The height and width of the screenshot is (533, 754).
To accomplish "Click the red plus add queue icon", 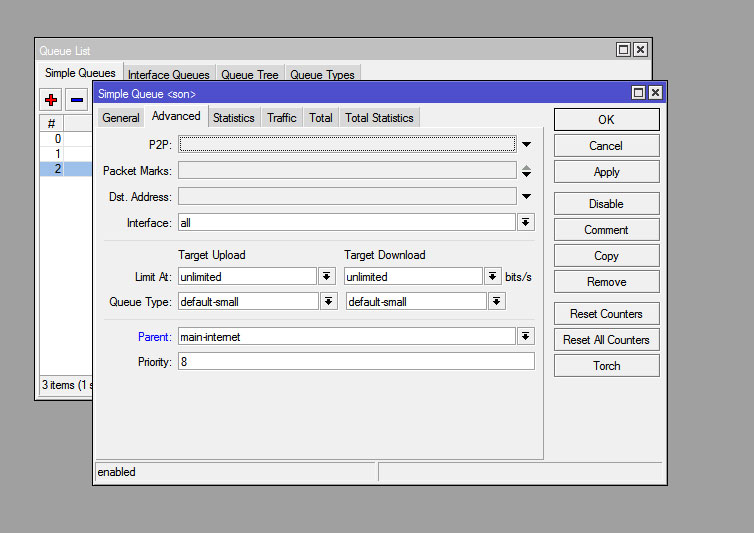I will pos(51,100).
